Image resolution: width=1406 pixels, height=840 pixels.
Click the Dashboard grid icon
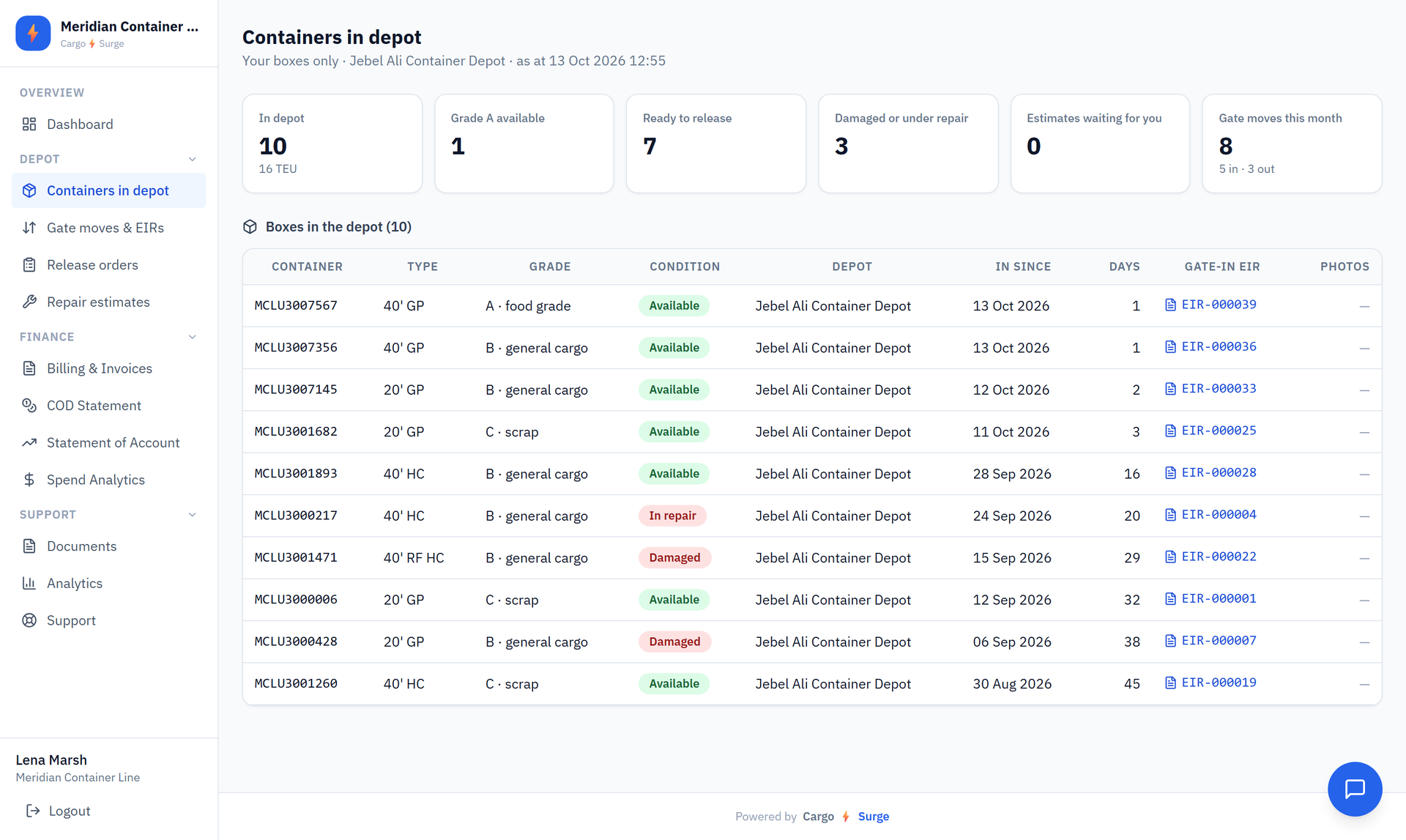(29, 124)
